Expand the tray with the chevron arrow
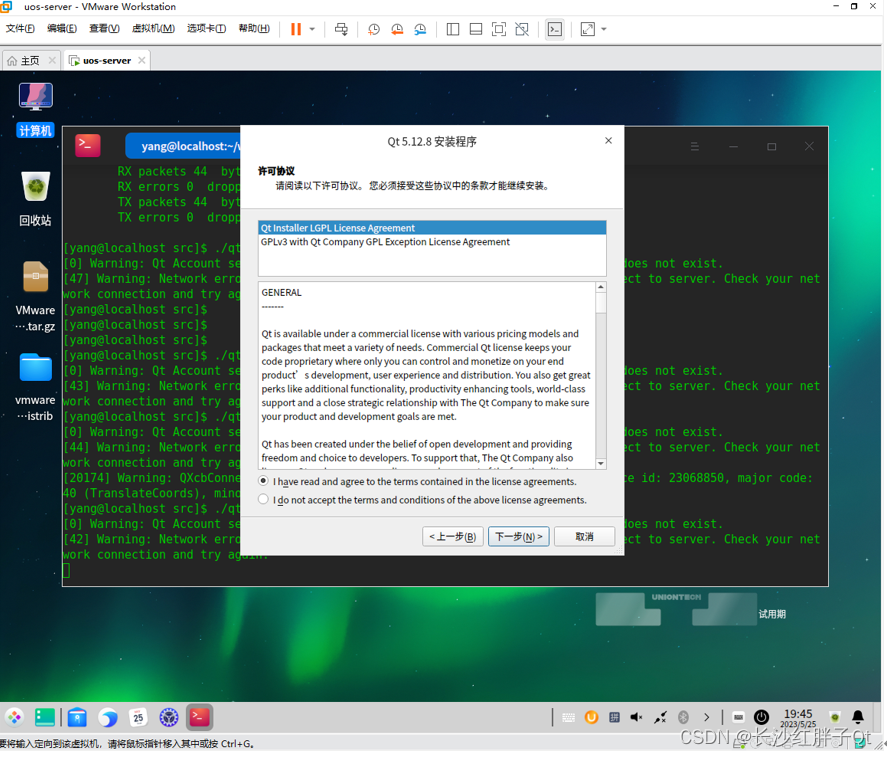The width and height of the screenshot is (887, 757). coord(707,717)
